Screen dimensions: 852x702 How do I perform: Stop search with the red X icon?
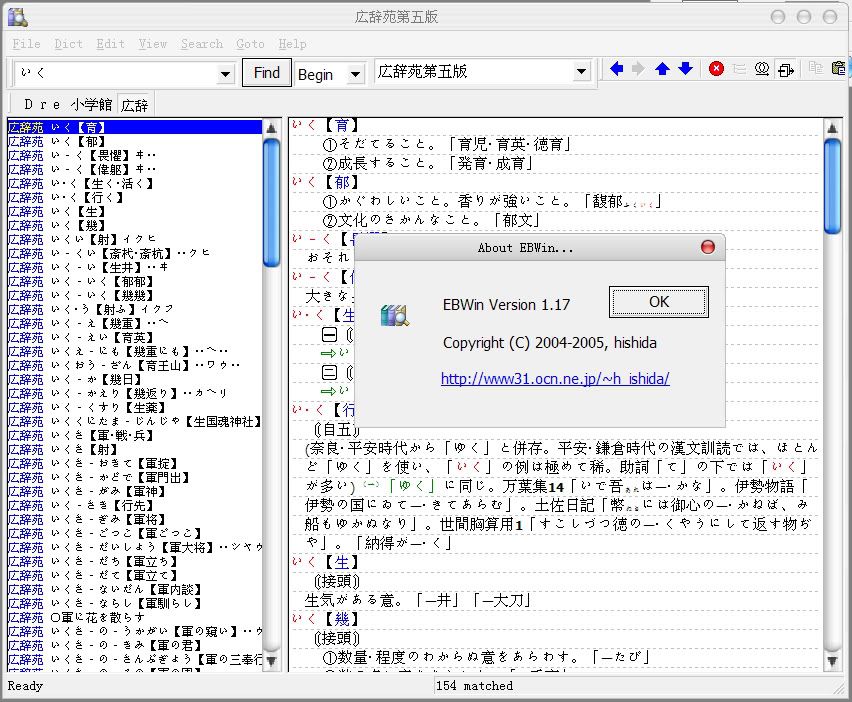pyautogui.click(x=716, y=70)
